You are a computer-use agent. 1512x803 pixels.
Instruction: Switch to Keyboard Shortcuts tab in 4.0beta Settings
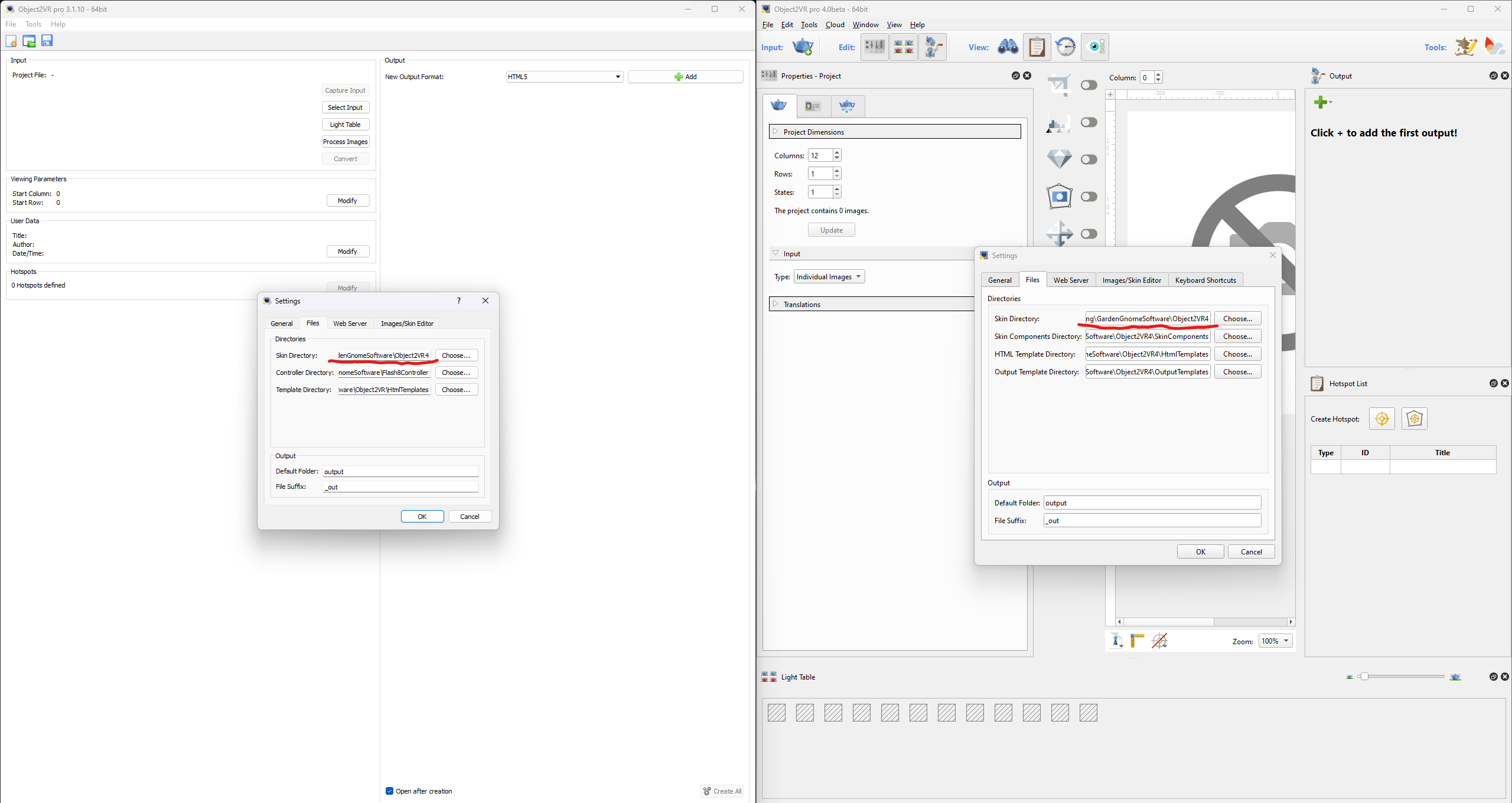[1205, 280]
